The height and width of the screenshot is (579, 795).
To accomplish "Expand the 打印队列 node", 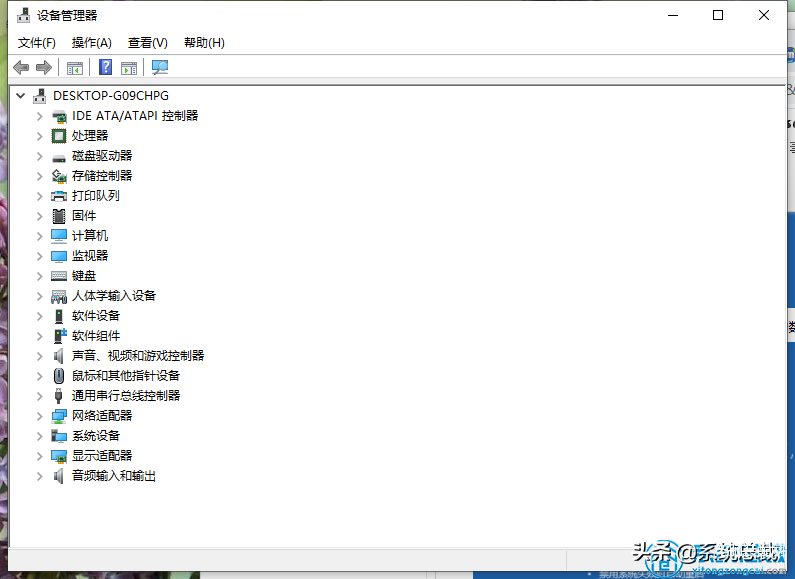I will pyautogui.click(x=40, y=196).
